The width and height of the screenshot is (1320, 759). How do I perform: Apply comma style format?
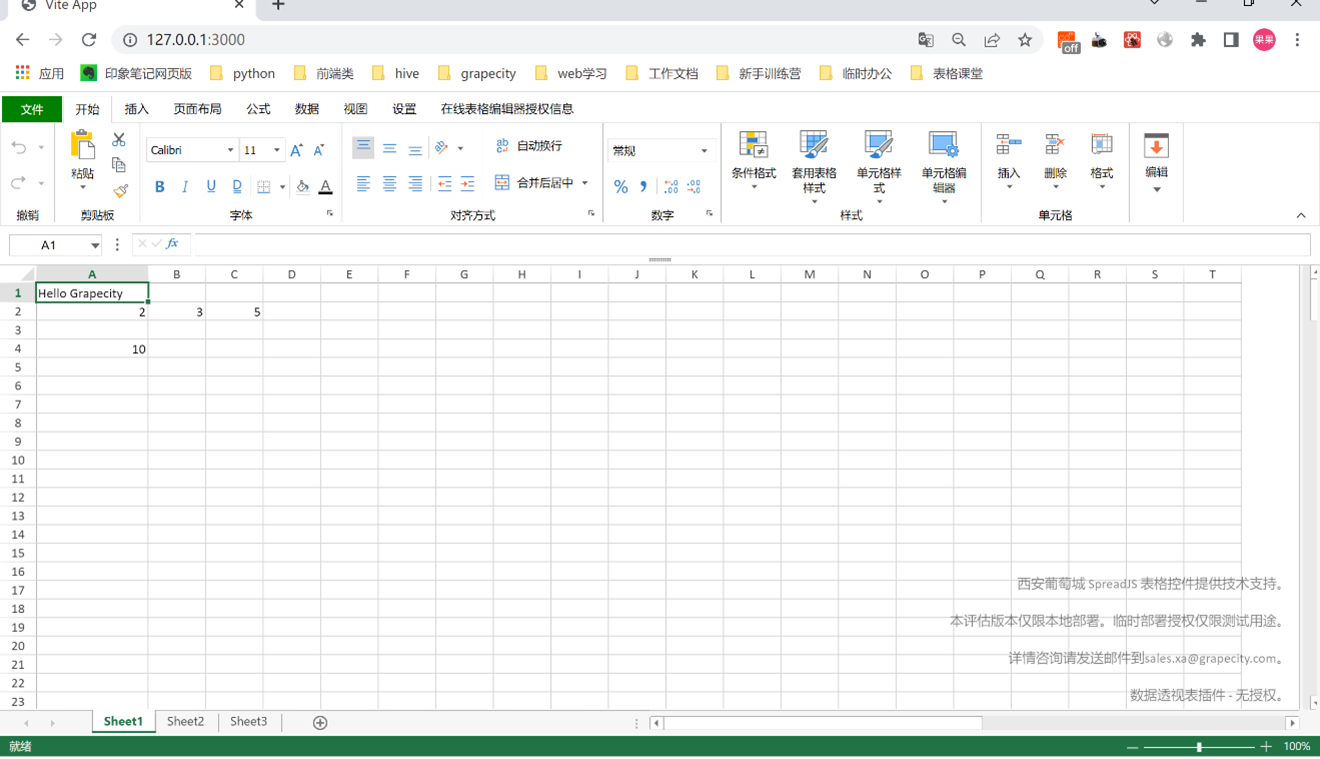(644, 187)
